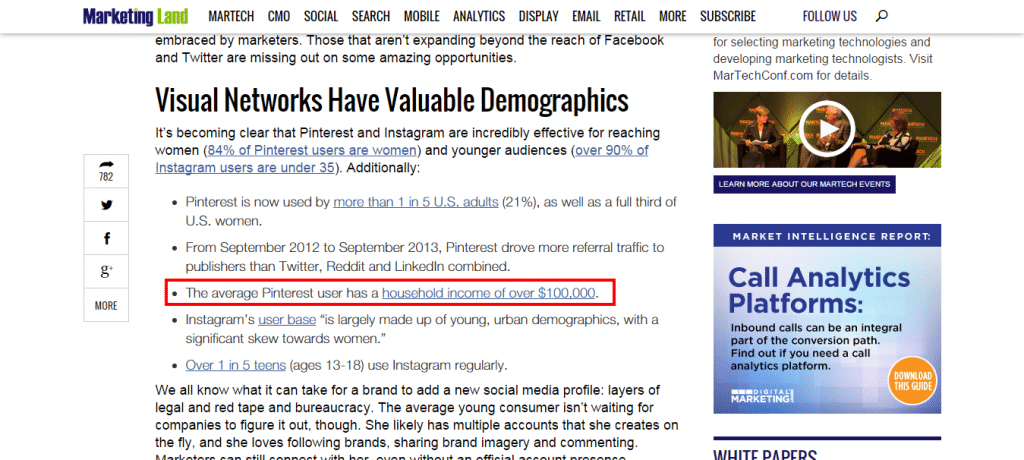1024x460 pixels.
Task: Open the MARTECH menu item
Action: click(x=231, y=16)
